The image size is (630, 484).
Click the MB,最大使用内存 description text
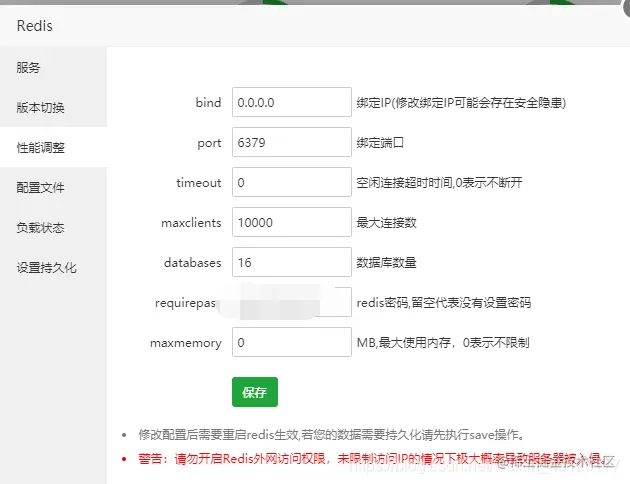pyautogui.click(x=443, y=343)
